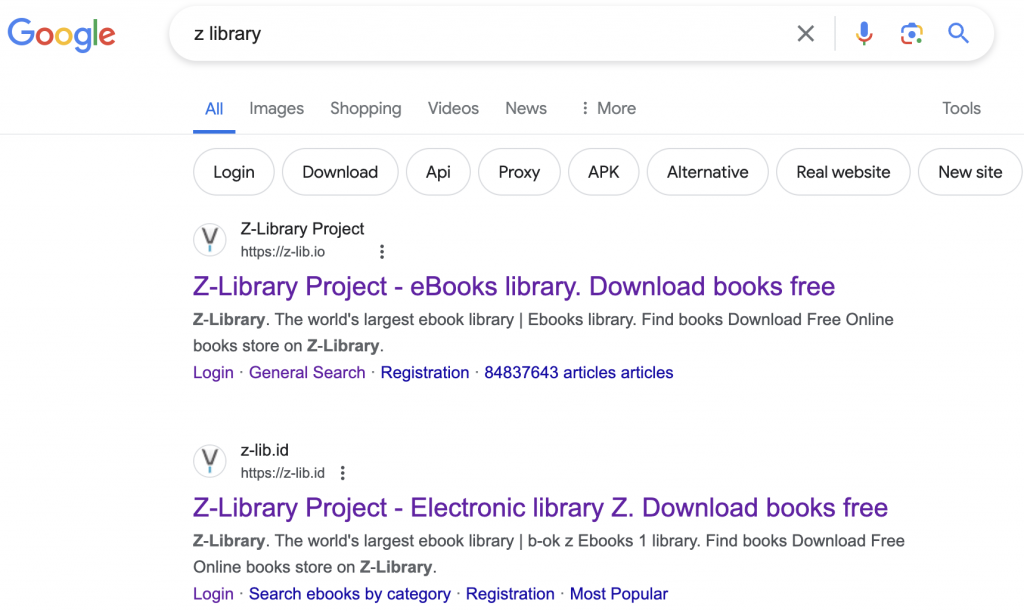Click the Z-Library Project site name
This screenshot has width=1024, height=612.
tap(302, 229)
